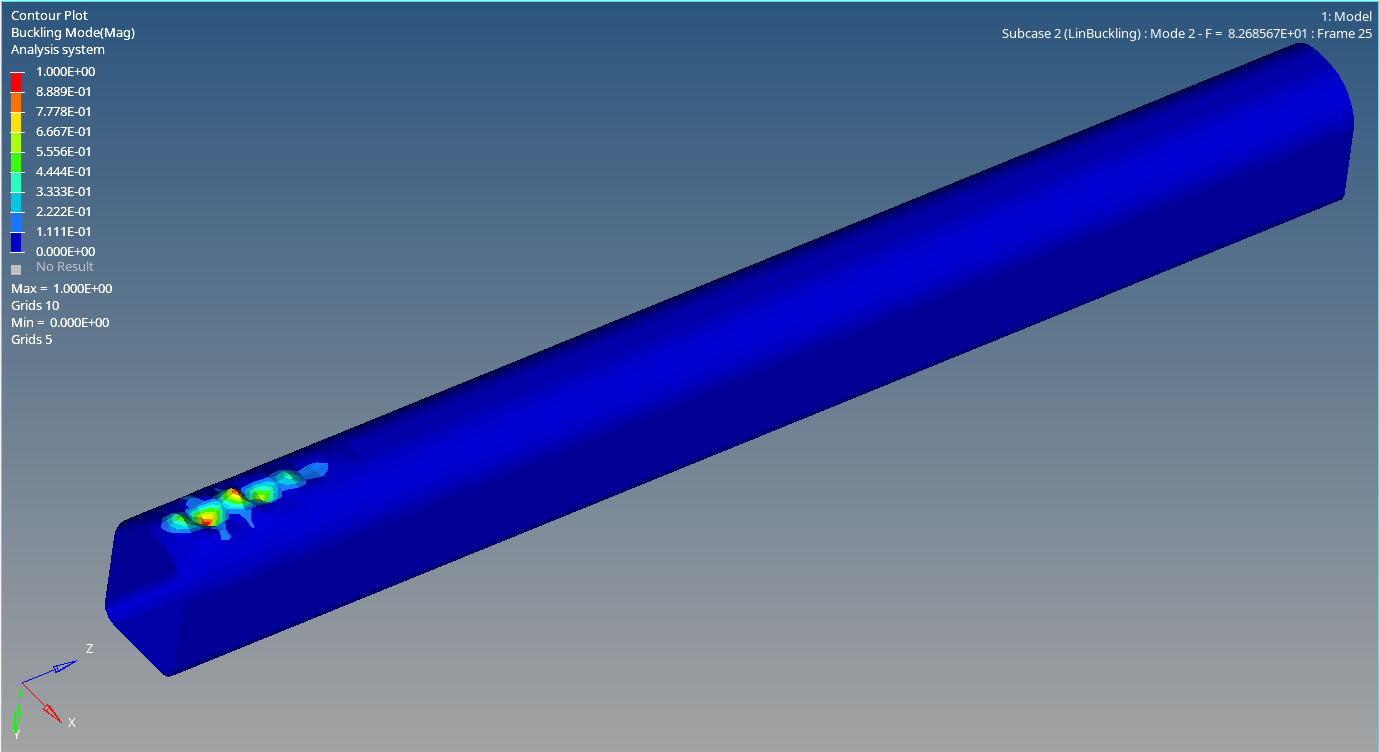Click the gray No Result swatch
This screenshot has height=752, width=1379.
[x=16, y=269]
